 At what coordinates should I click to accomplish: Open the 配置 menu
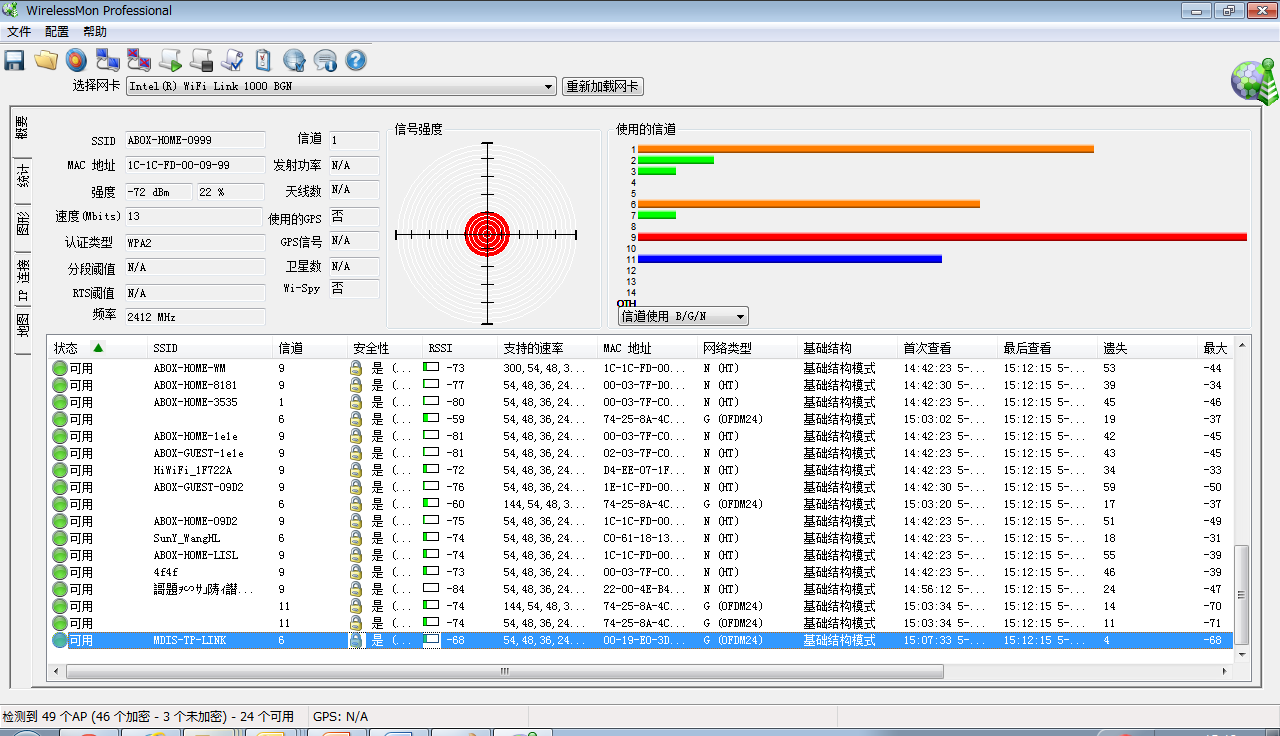[57, 32]
